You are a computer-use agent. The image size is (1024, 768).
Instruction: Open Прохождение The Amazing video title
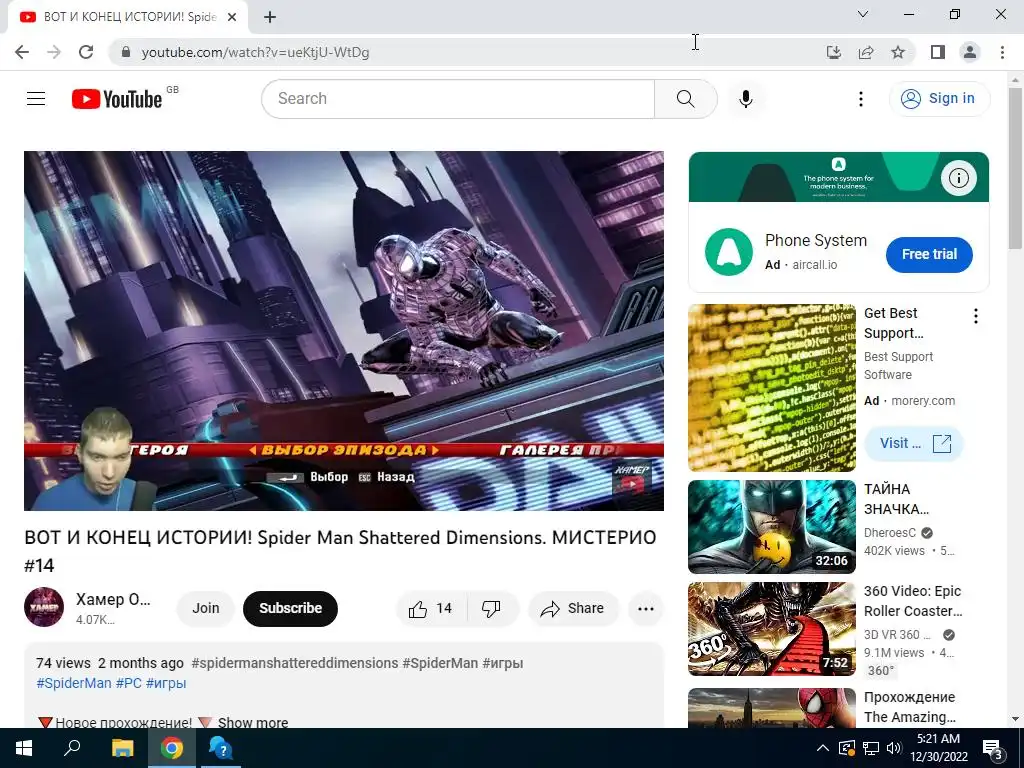click(x=910, y=707)
